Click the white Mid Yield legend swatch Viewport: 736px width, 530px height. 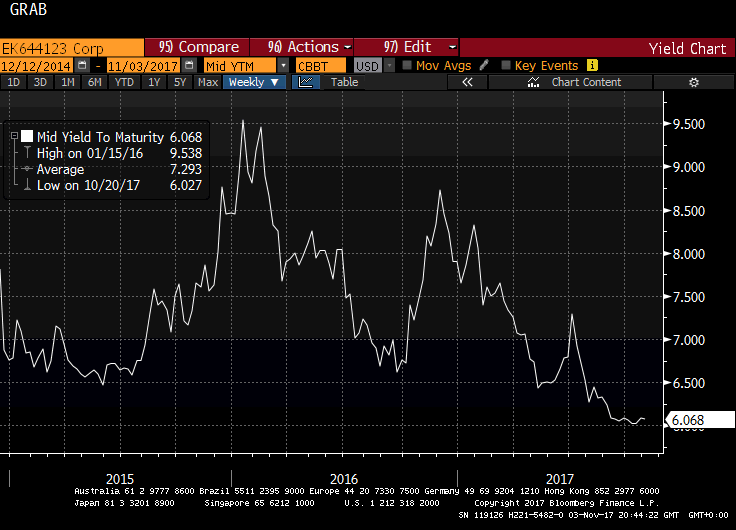[x=27, y=137]
